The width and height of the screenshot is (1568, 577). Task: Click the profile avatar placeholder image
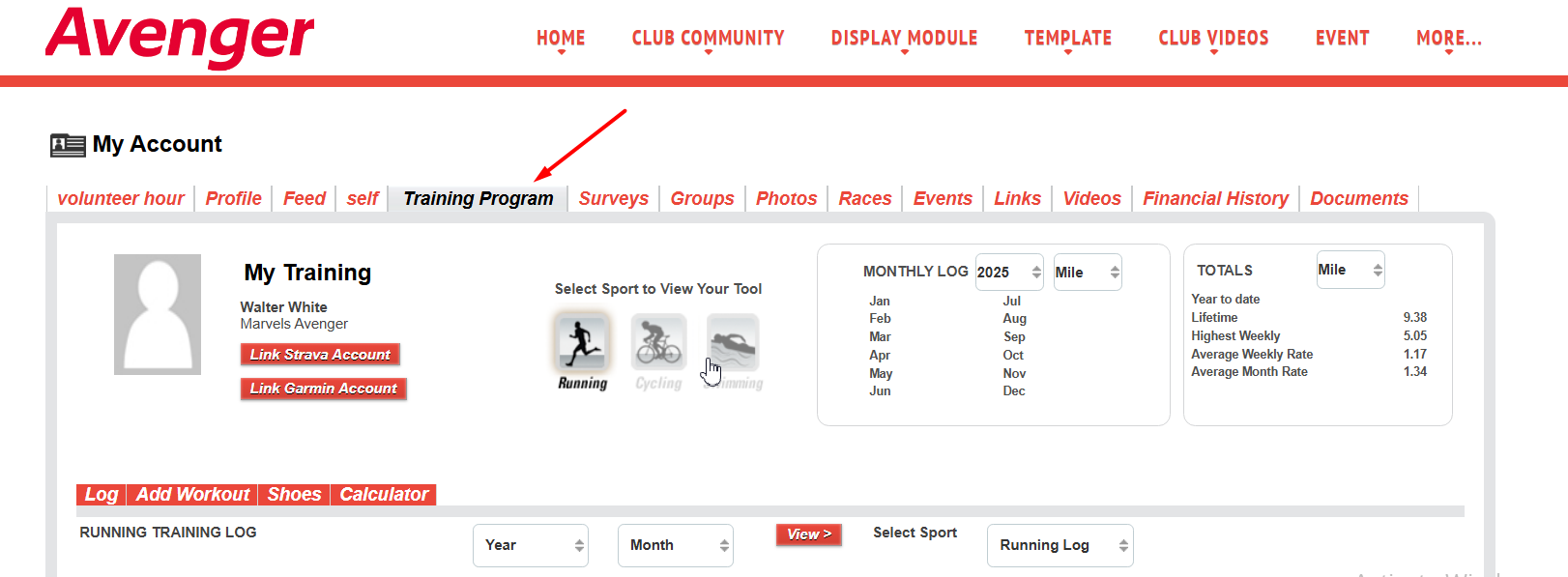point(158,314)
